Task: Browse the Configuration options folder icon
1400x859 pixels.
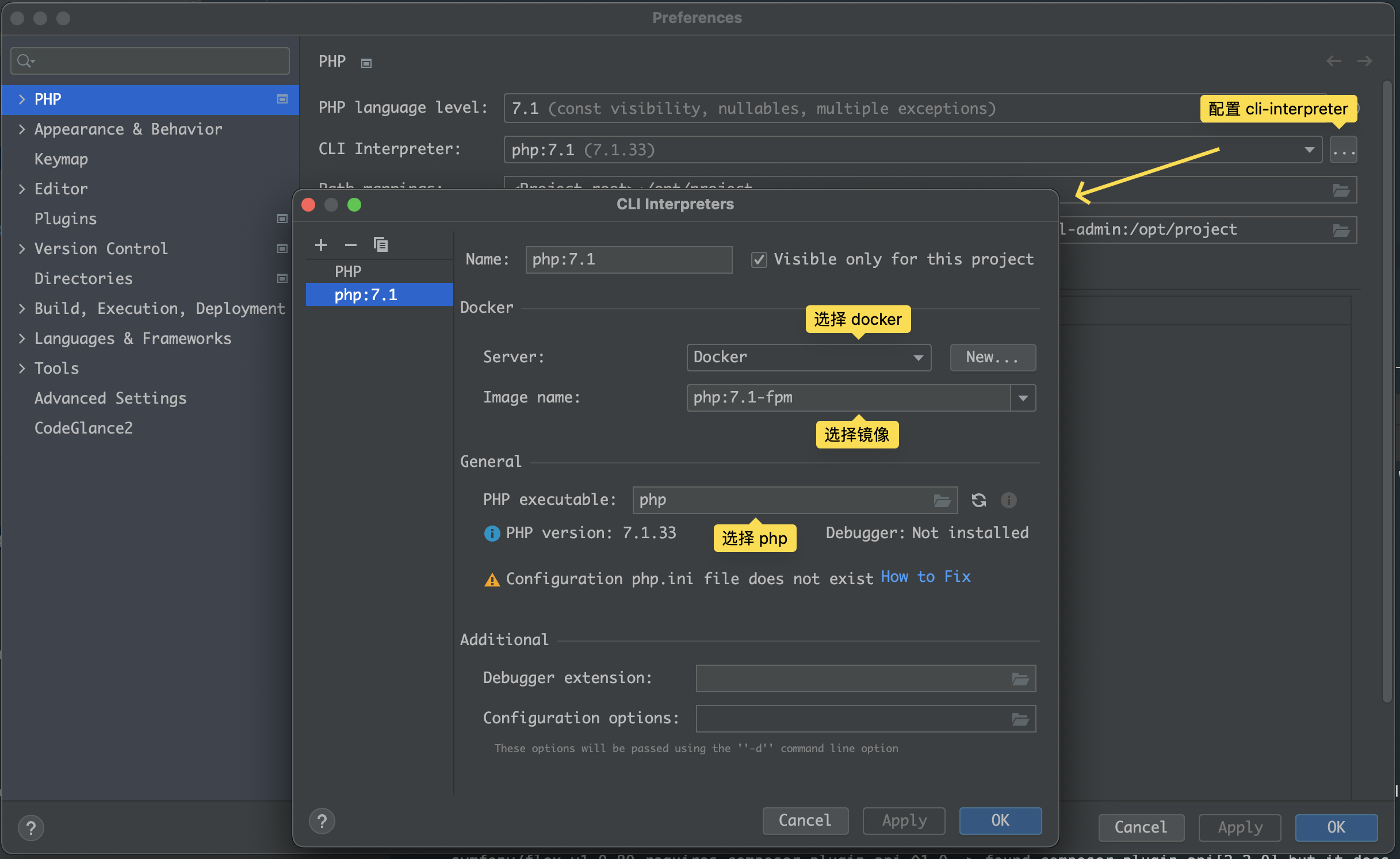Action: [x=1020, y=719]
